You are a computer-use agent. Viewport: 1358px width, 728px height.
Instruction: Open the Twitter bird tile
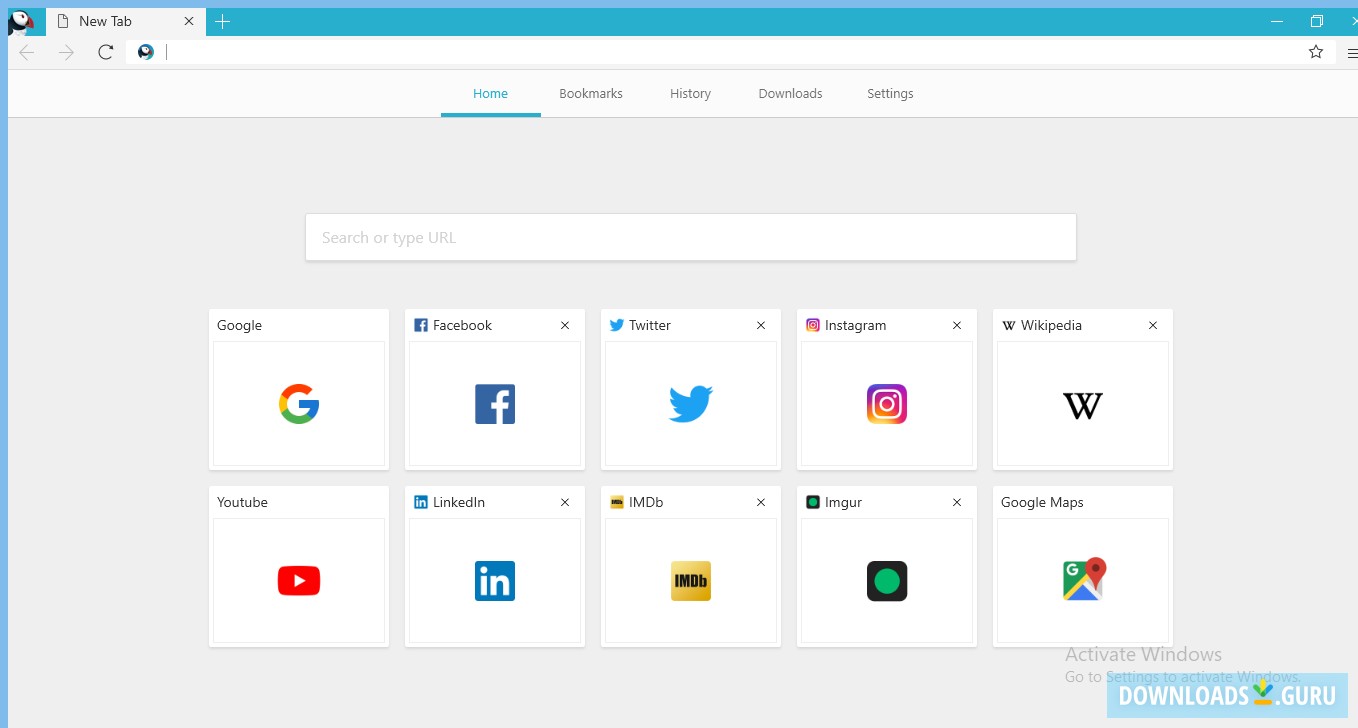point(691,404)
